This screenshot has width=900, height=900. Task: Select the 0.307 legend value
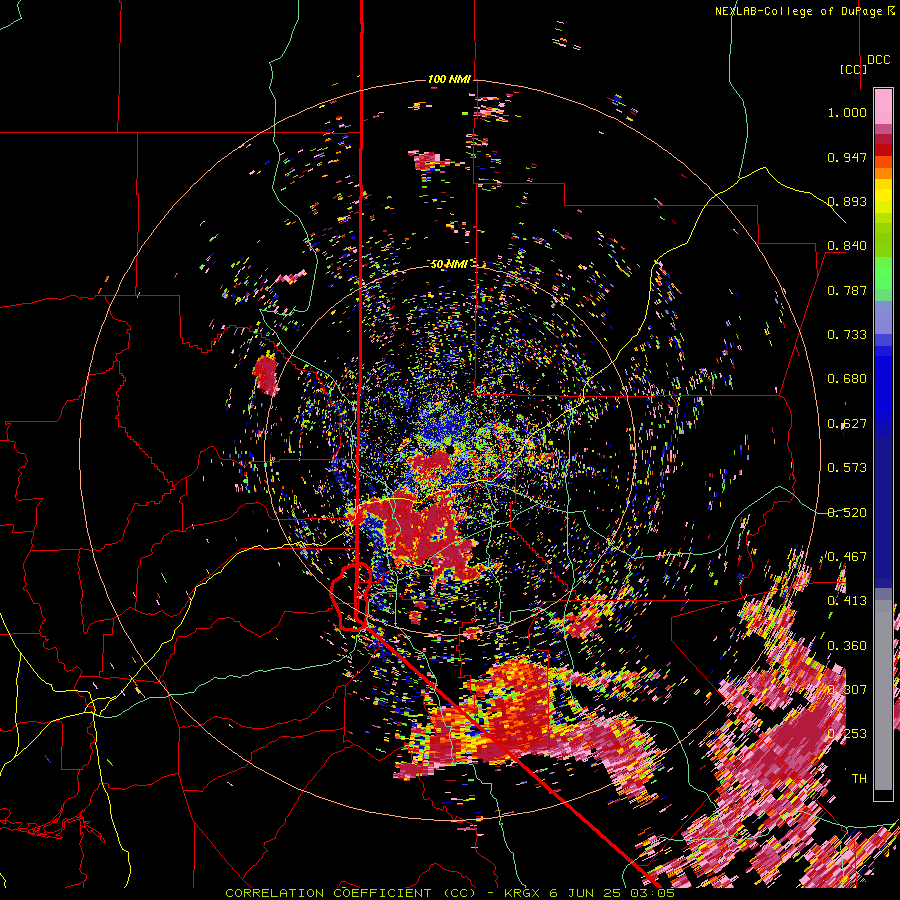point(847,690)
